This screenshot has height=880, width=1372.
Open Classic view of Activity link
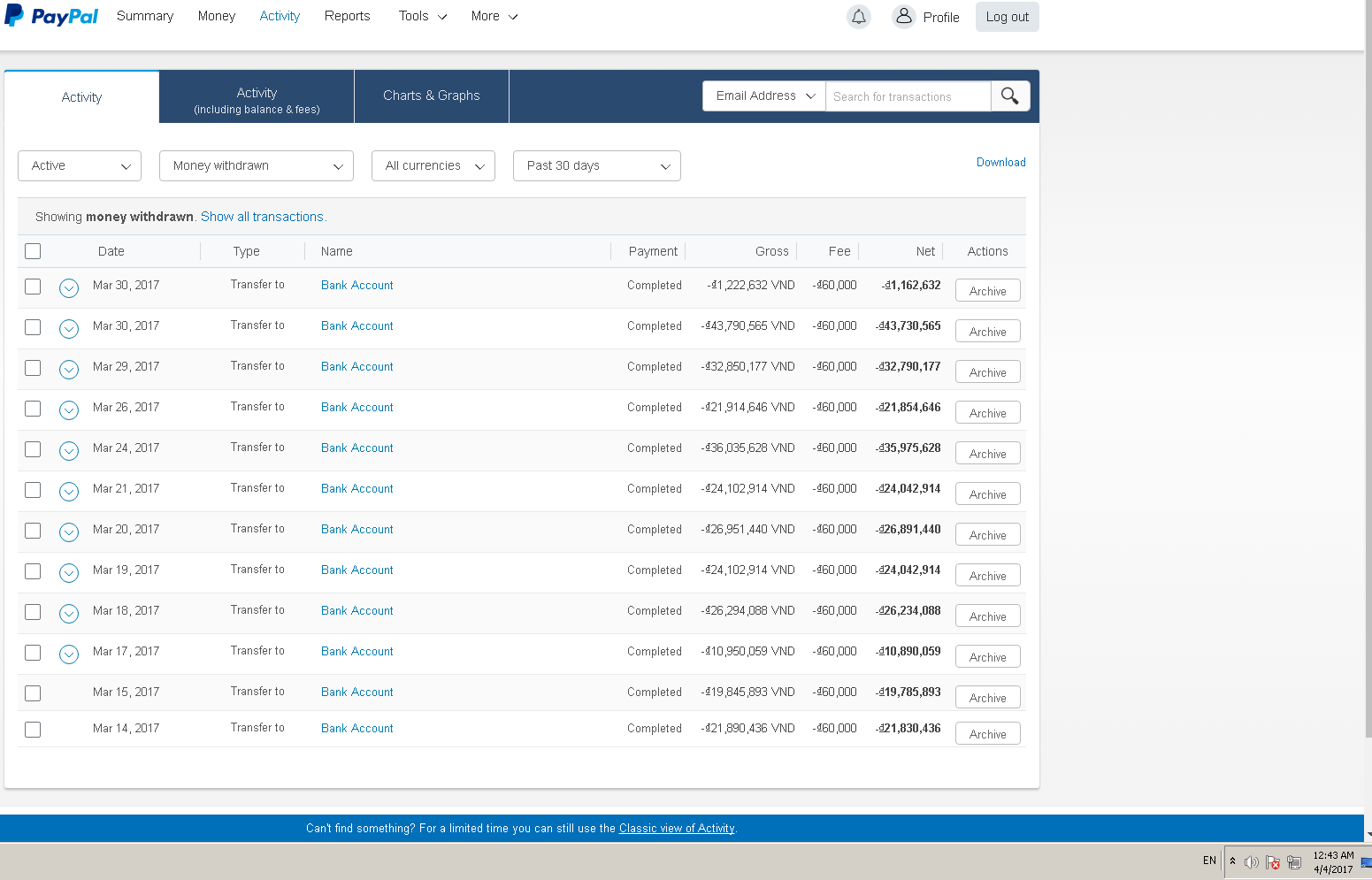click(x=677, y=828)
